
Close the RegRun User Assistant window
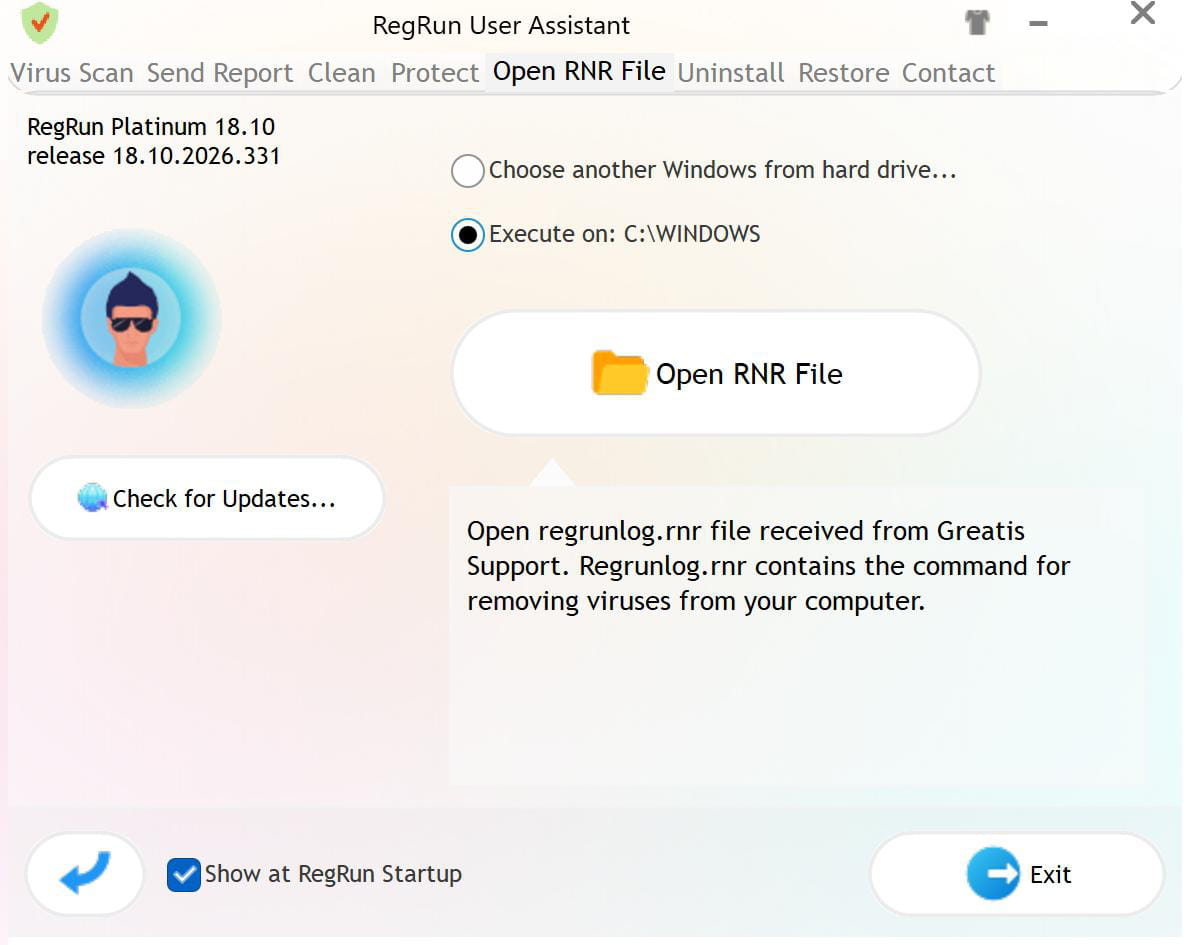pos(1142,14)
